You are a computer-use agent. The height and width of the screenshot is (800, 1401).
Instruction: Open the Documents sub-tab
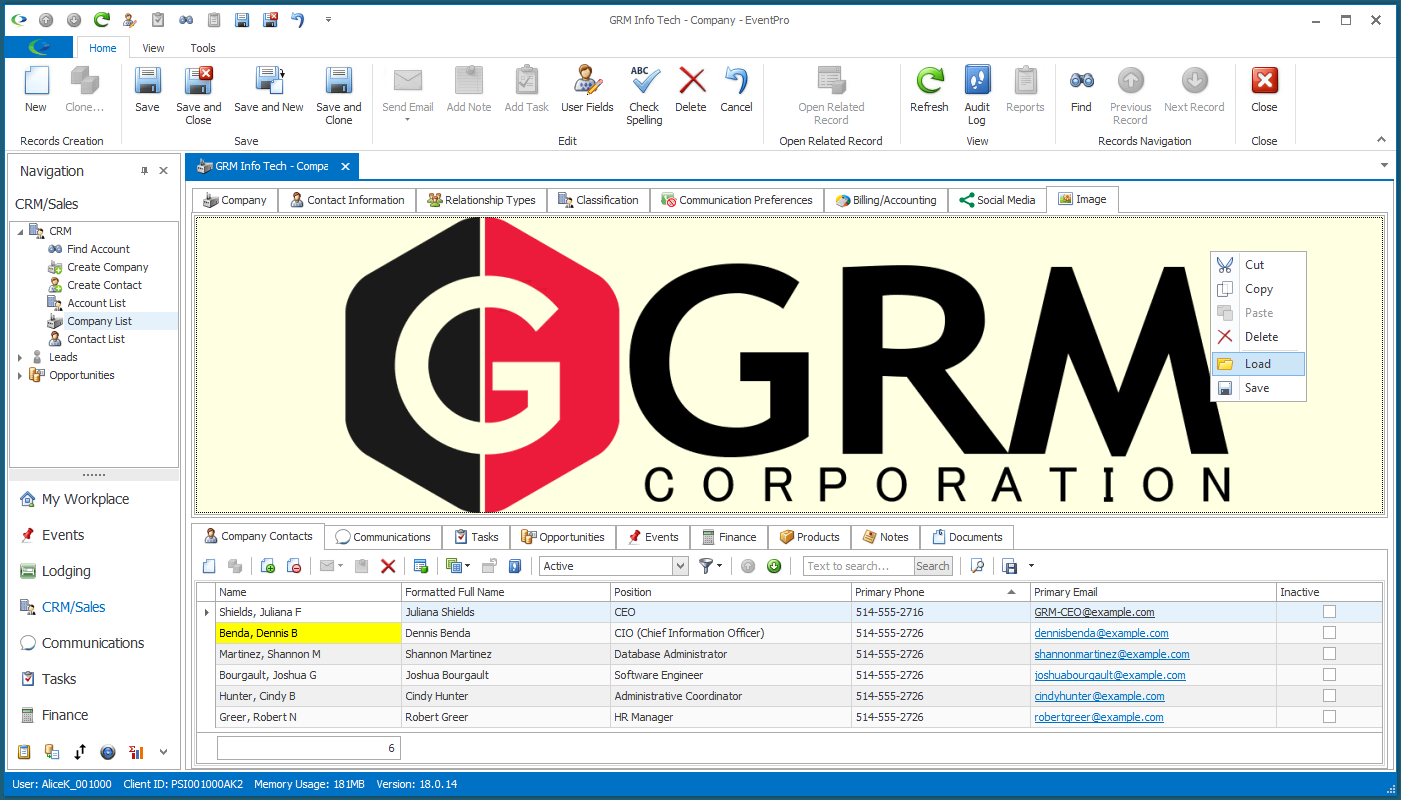(x=967, y=537)
